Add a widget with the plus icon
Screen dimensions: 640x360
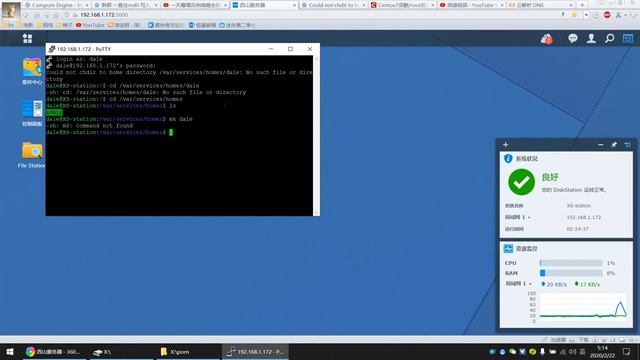click(506, 144)
